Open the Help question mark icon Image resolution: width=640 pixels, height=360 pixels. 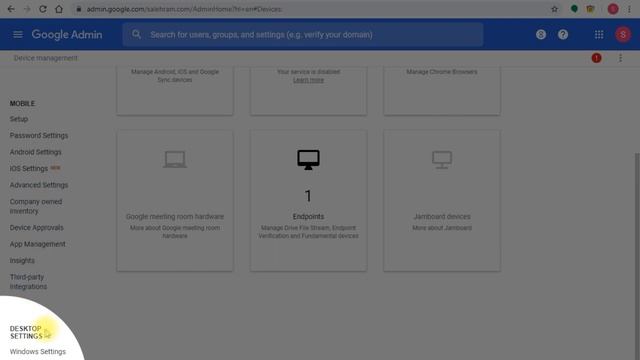click(563, 35)
